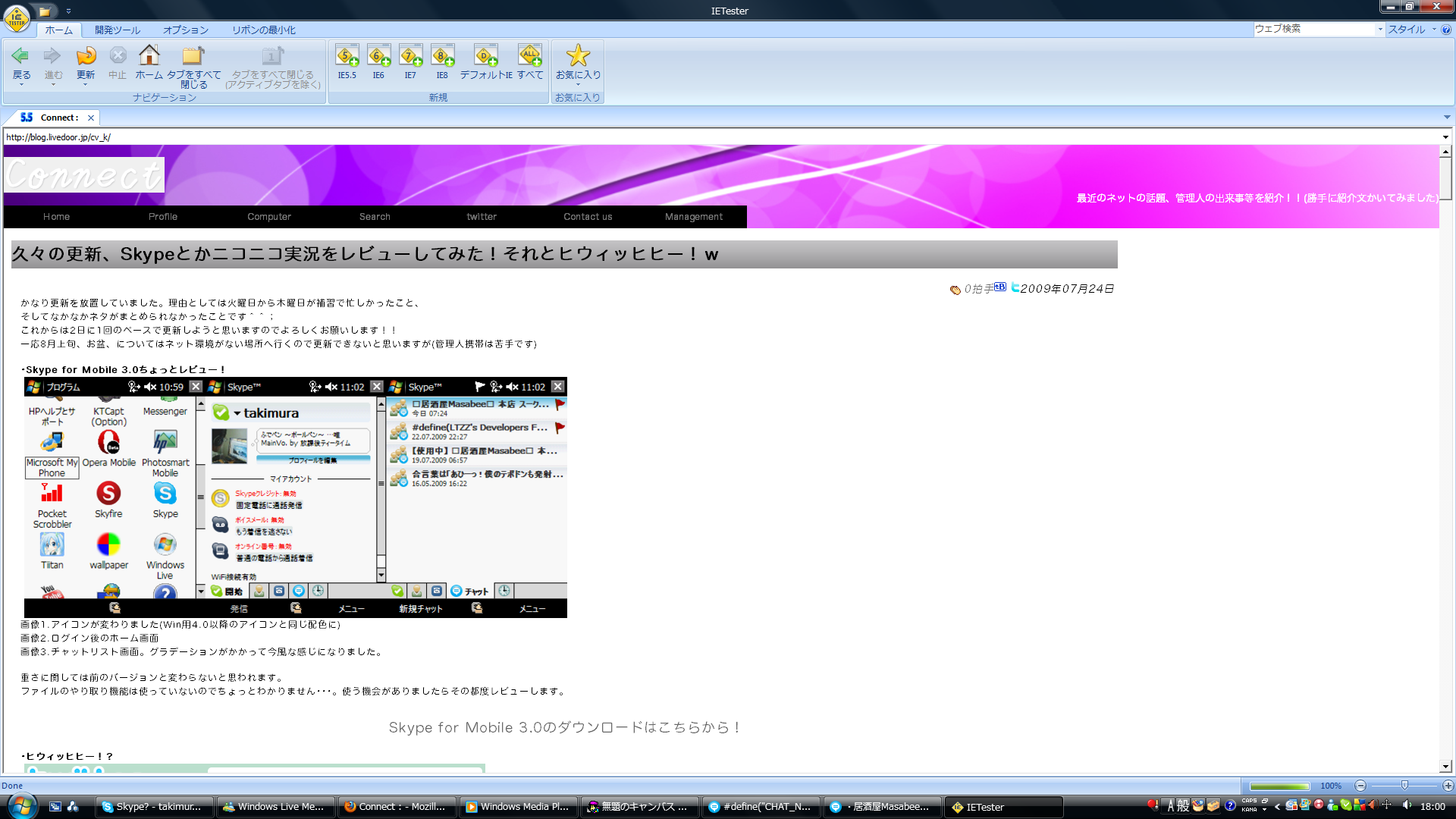Switch to Windows Media Player taskbar button
The height and width of the screenshot is (819, 1456).
[x=519, y=807]
